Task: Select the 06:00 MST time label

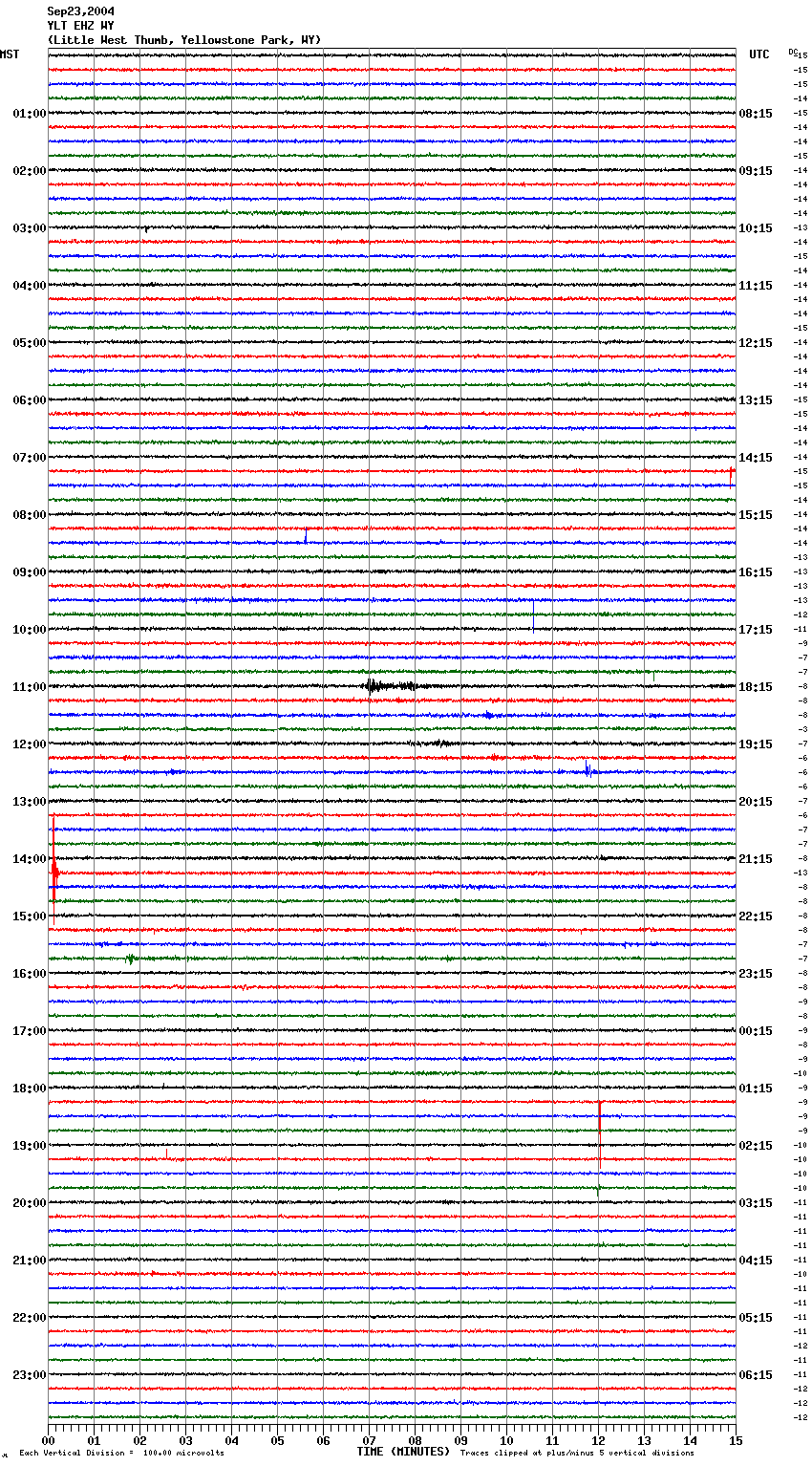Action: [x=30, y=400]
